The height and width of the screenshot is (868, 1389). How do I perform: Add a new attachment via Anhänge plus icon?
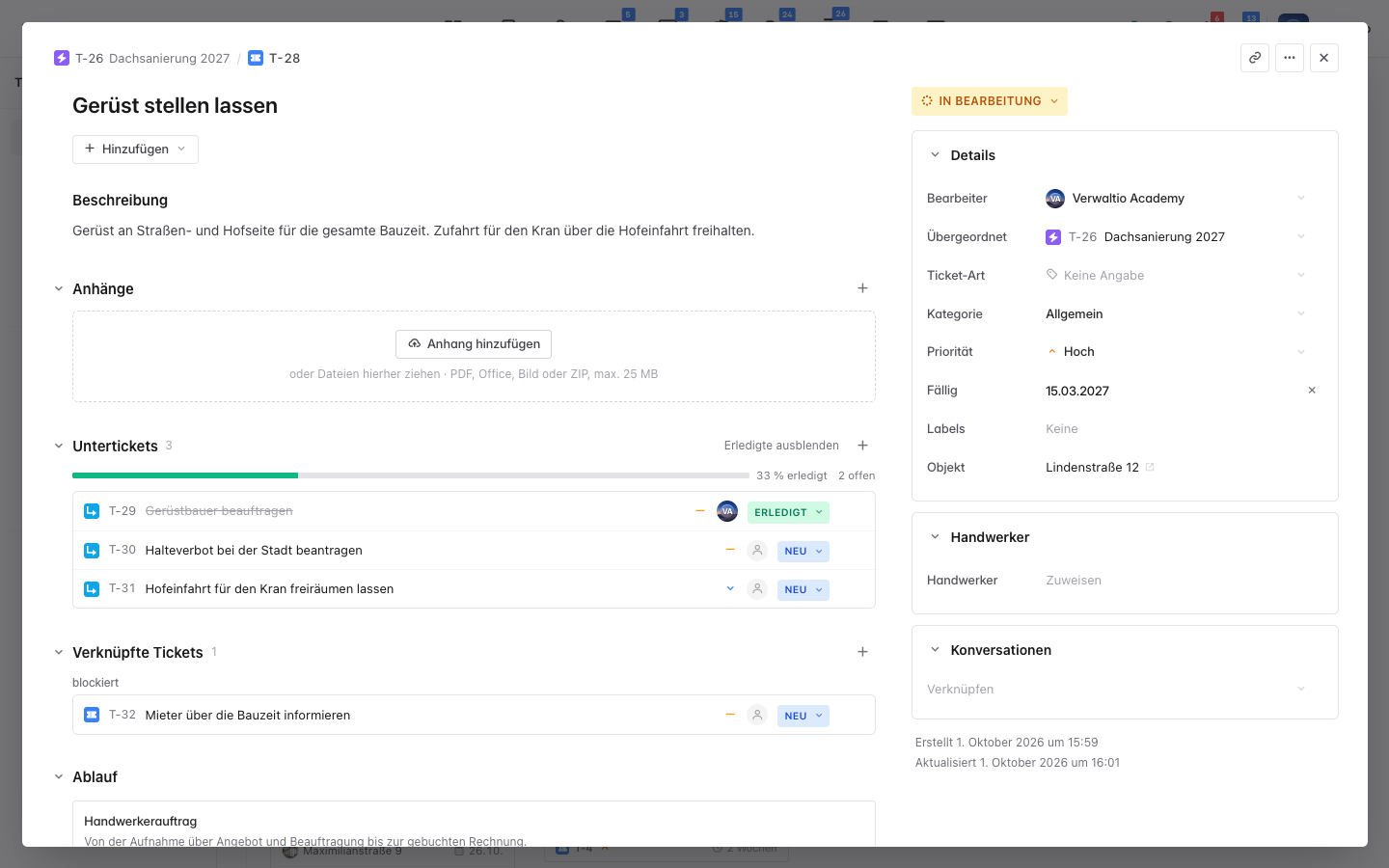(863, 288)
